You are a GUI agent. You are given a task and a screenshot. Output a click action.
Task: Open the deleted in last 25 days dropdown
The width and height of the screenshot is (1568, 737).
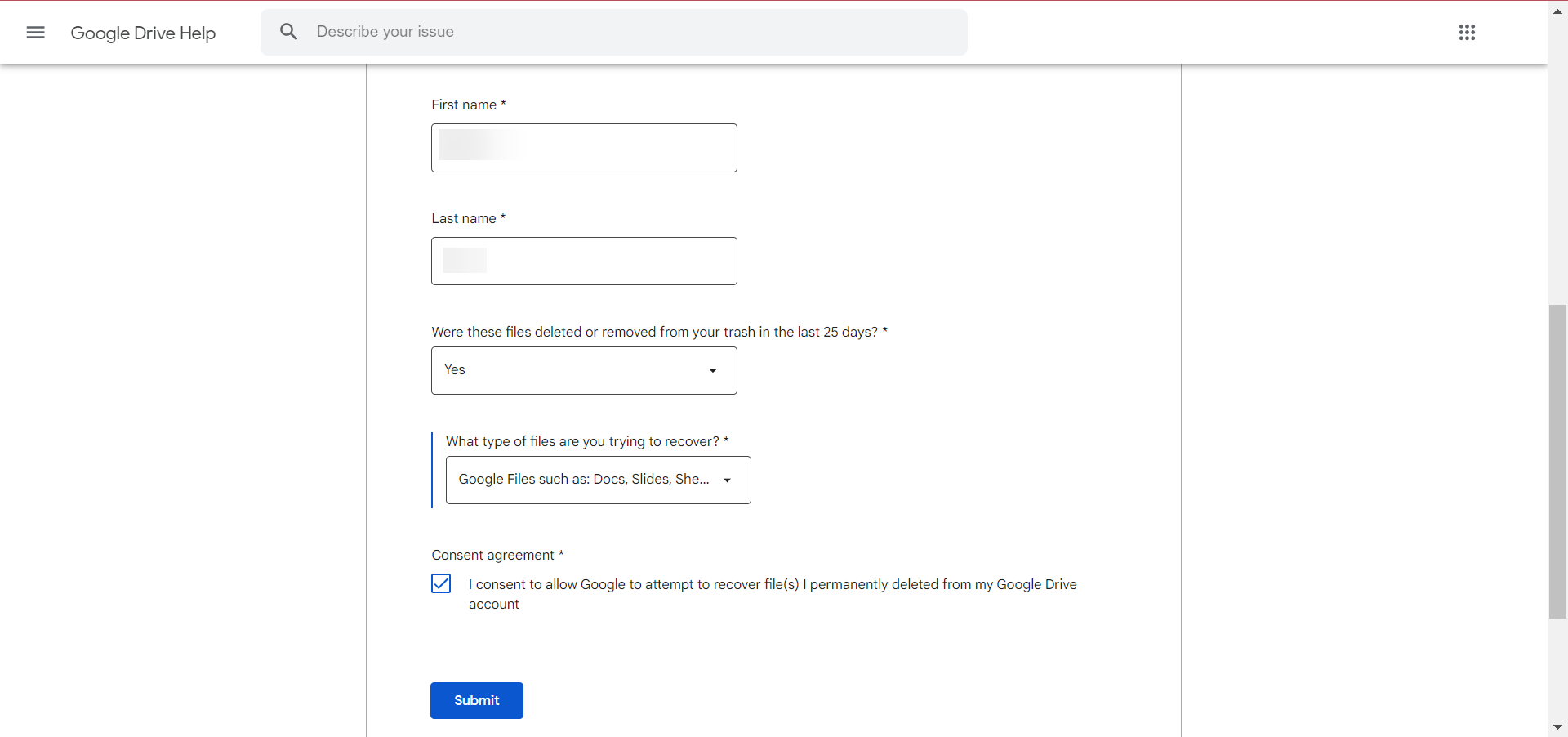(x=583, y=370)
